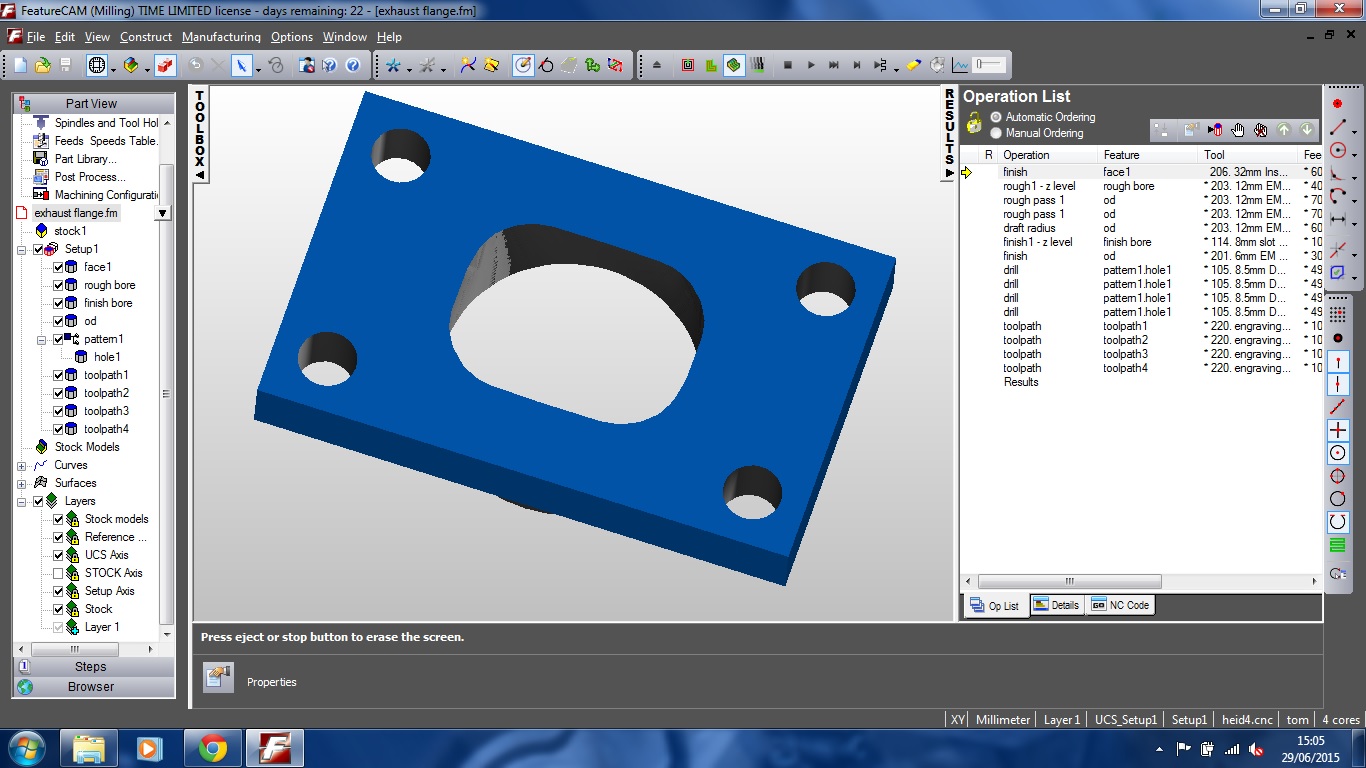Expand the Surfaces tree node
Screen dimensions: 1366x768
tap(22, 483)
